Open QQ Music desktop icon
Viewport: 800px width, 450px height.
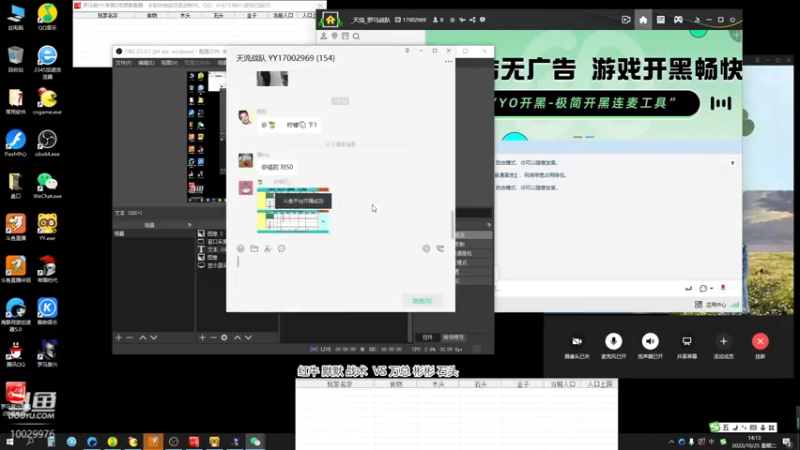(x=47, y=17)
